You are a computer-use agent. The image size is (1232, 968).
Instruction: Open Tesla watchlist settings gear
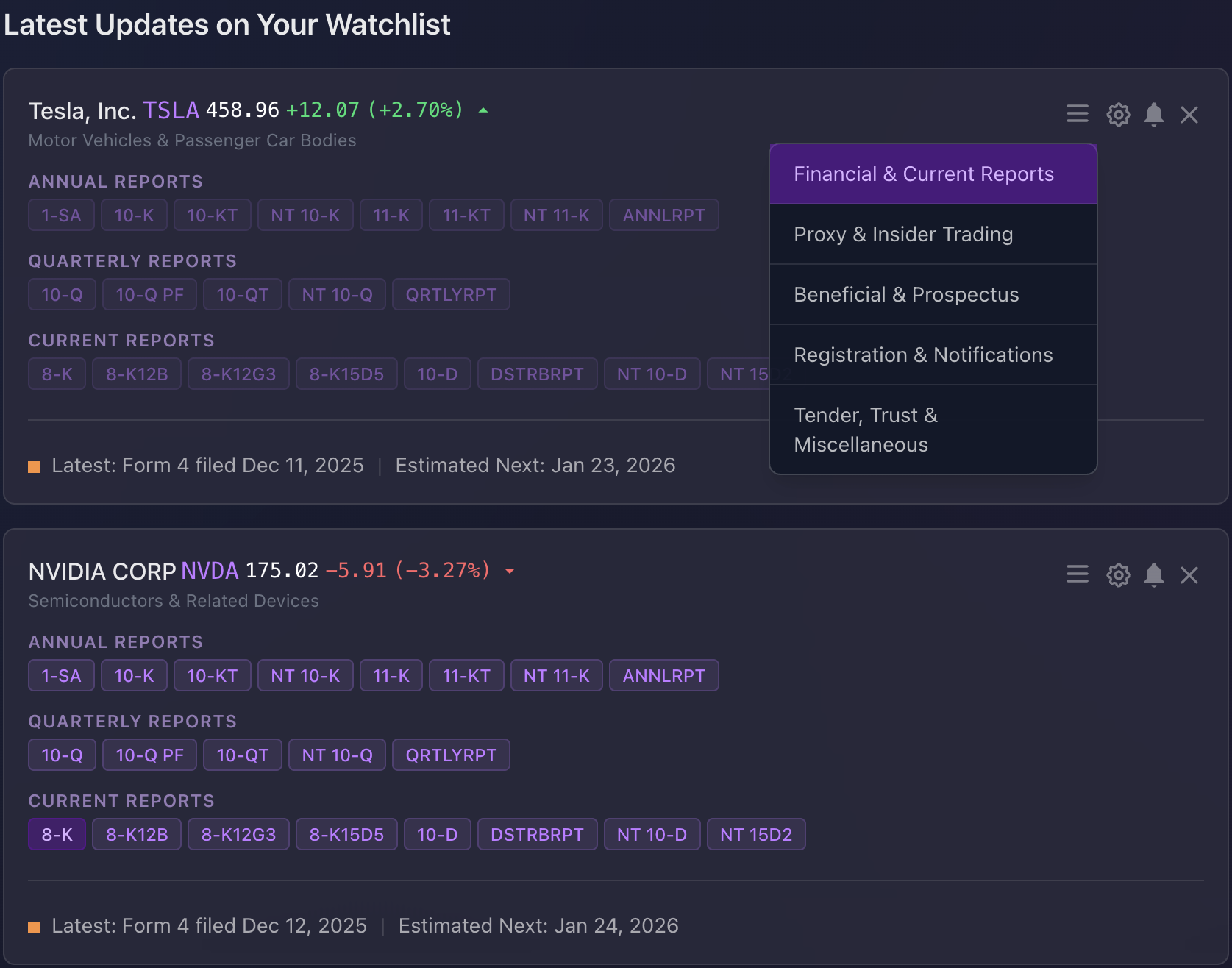tap(1118, 114)
